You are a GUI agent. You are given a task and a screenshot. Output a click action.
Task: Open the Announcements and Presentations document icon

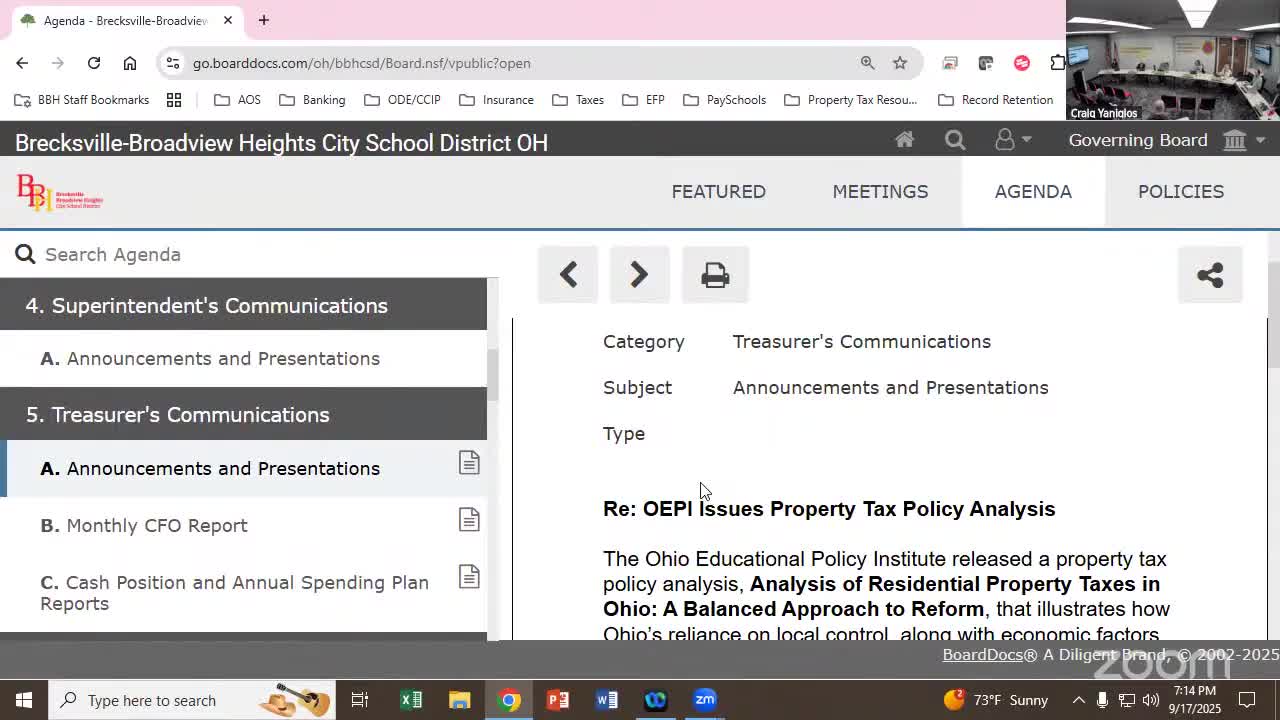coord(469,462)
